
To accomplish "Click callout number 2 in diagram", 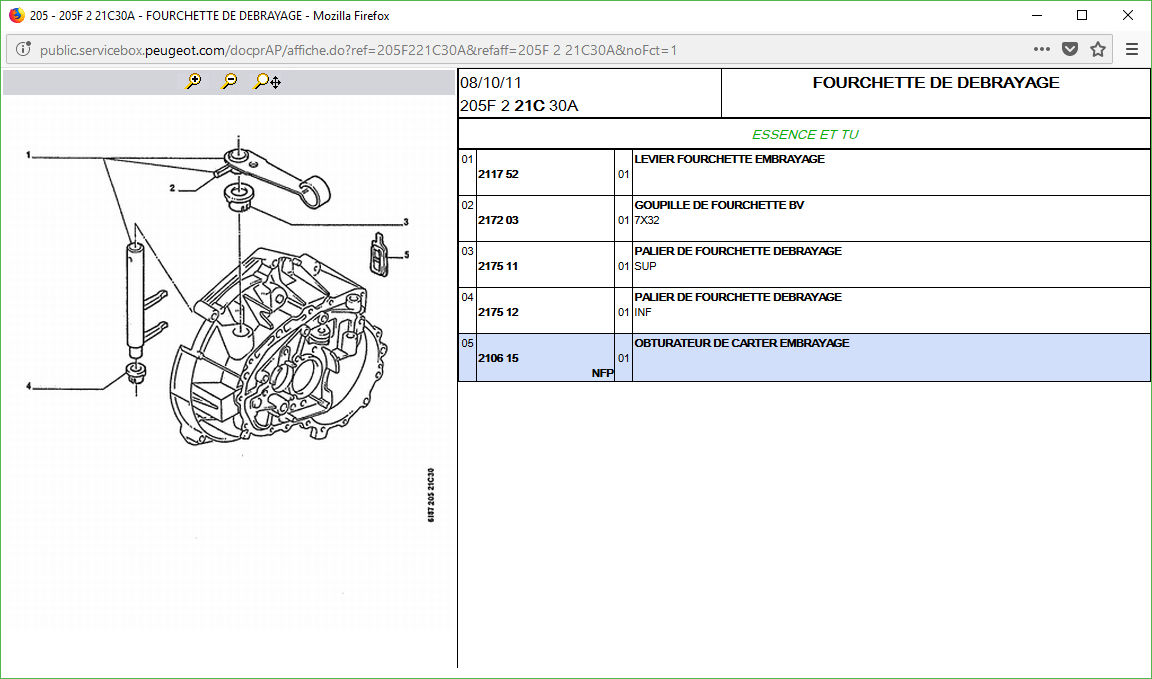I will (173, 189).
